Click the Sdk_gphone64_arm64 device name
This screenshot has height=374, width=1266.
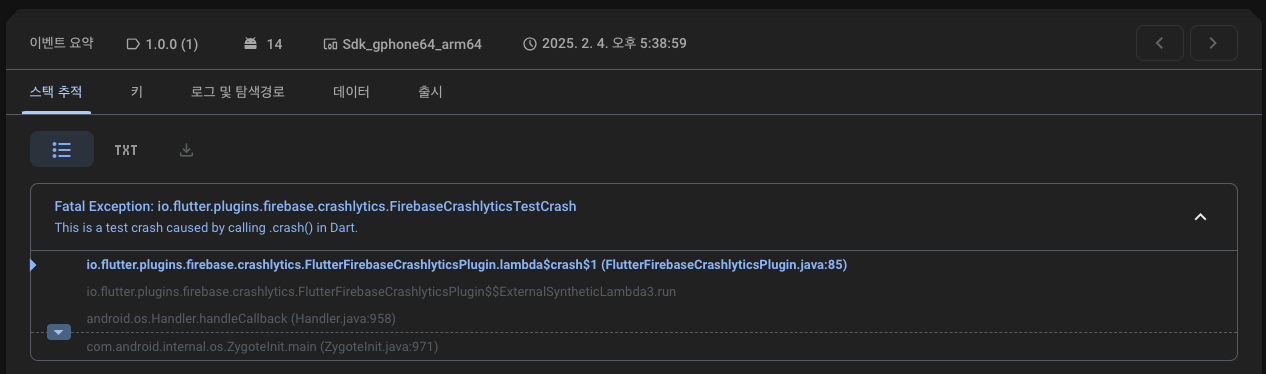(x=413, y=44)
